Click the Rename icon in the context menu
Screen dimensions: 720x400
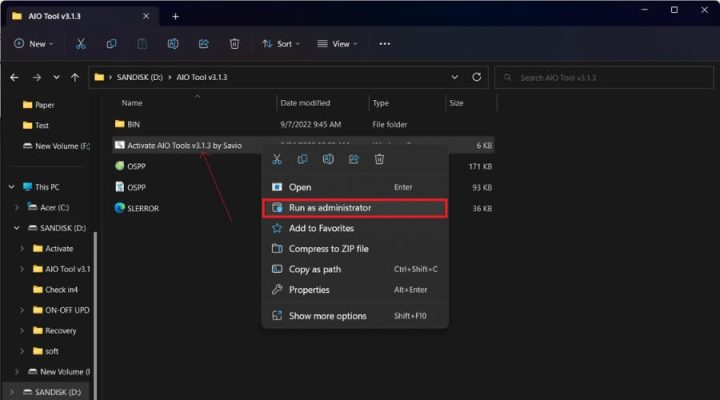click(x=327, y=159)
